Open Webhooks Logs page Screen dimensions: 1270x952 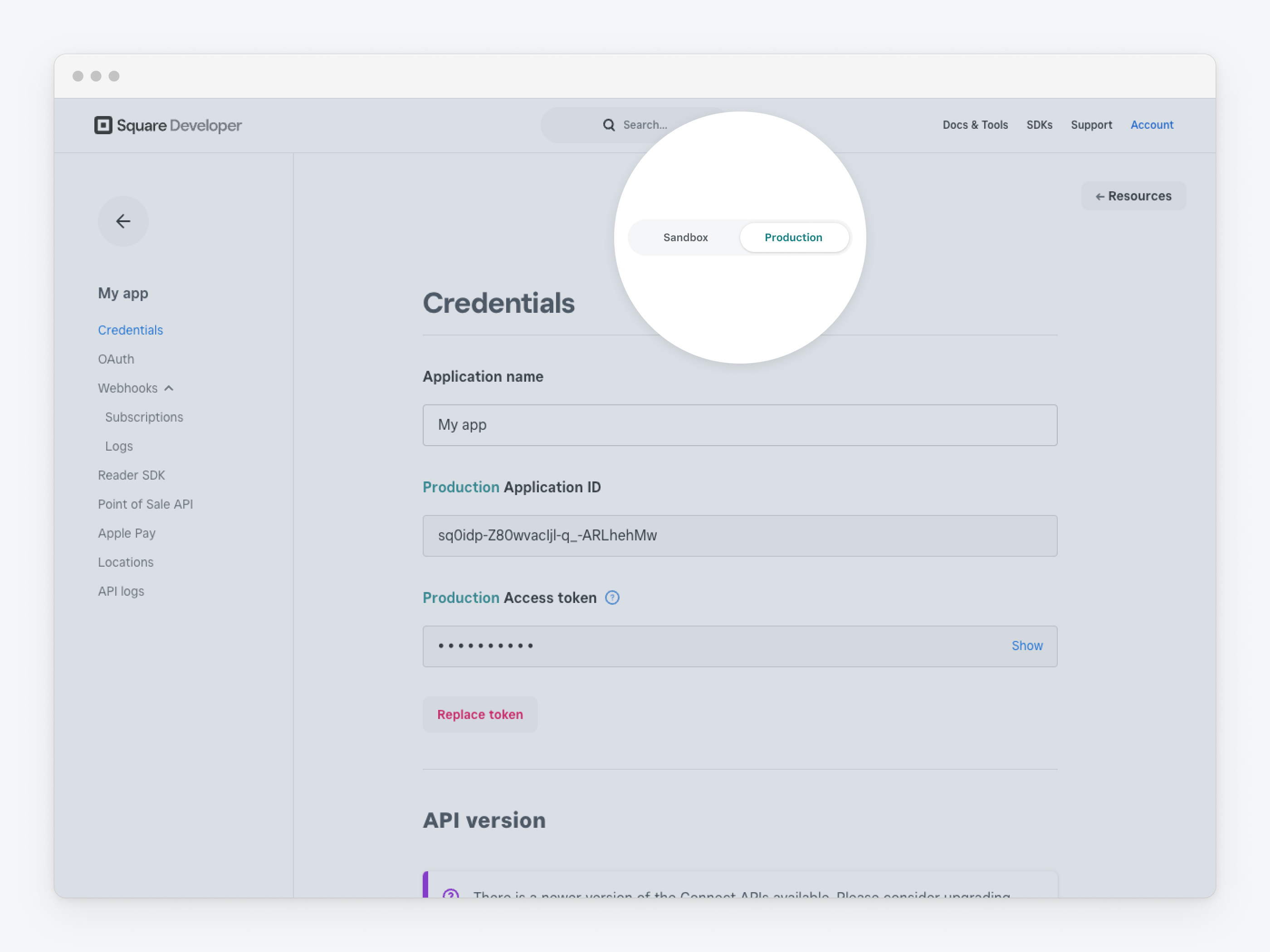(119, 447)
